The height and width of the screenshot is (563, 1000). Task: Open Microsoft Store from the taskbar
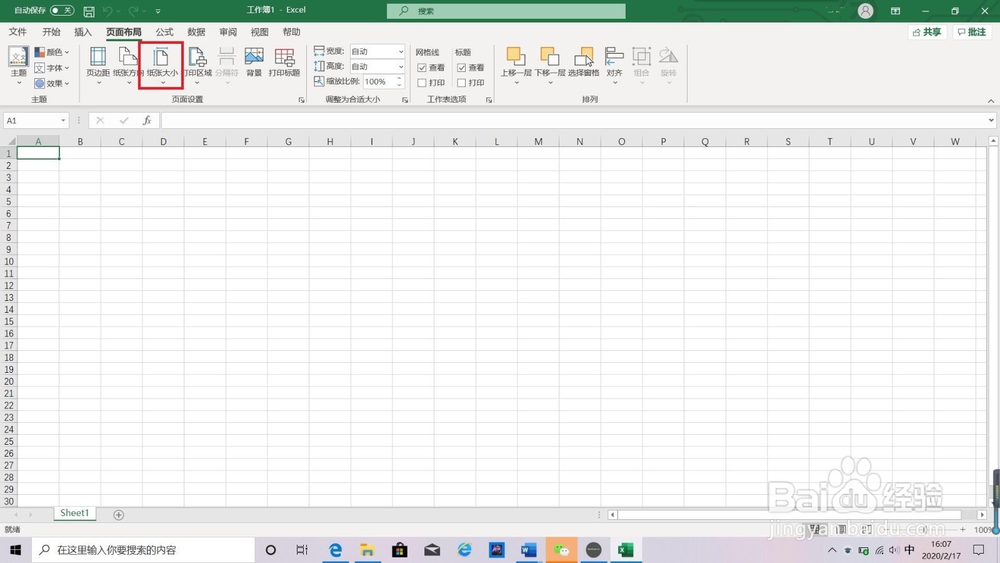pos(400,550)
